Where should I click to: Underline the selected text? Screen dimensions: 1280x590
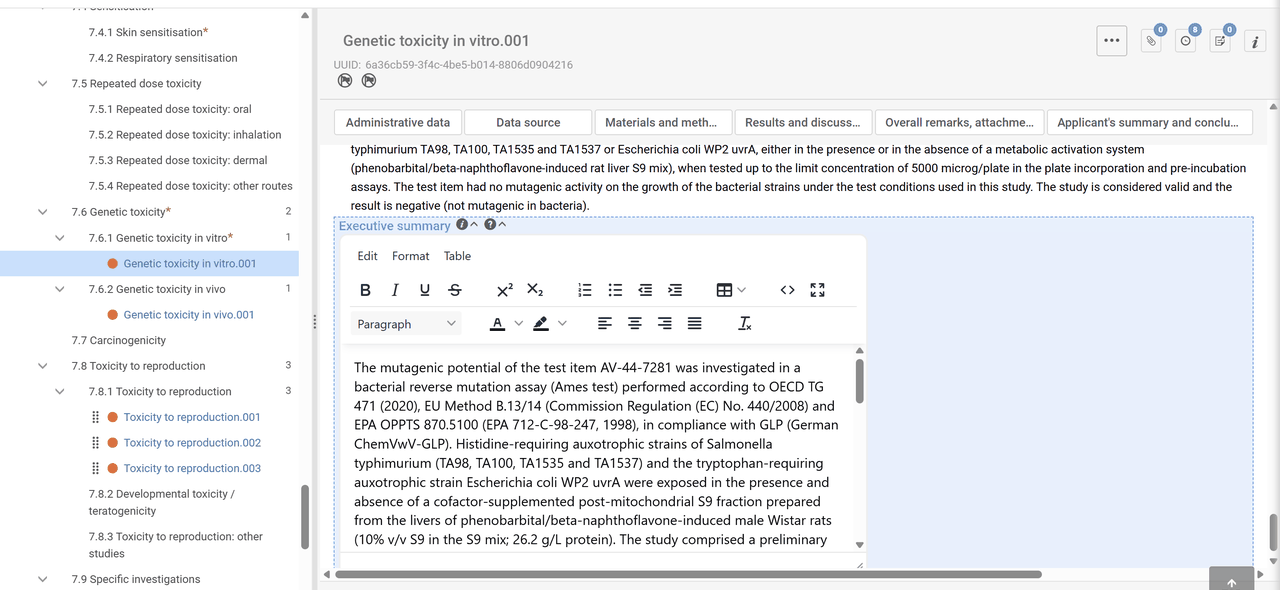[x=425, y=290]
